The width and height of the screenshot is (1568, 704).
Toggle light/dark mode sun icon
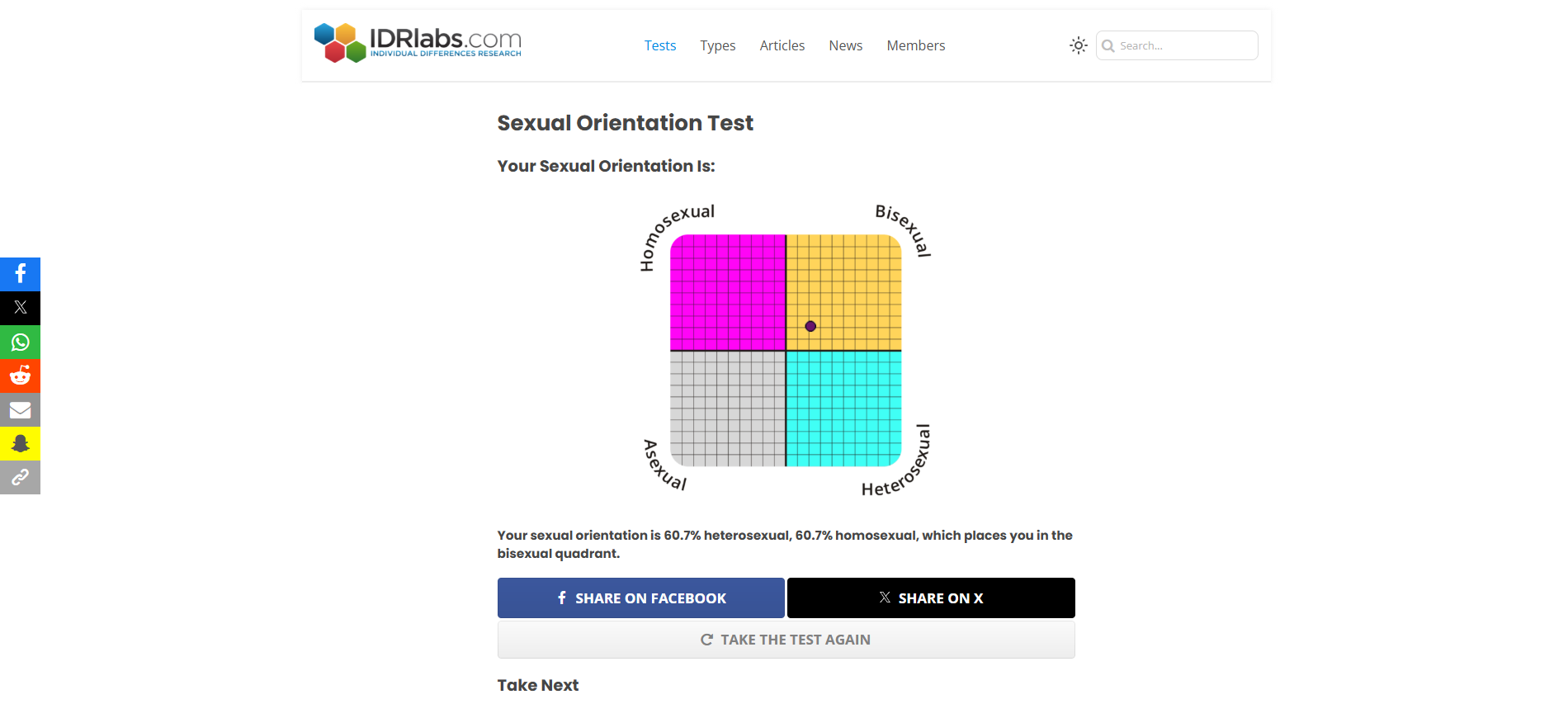click(1078, 45)
